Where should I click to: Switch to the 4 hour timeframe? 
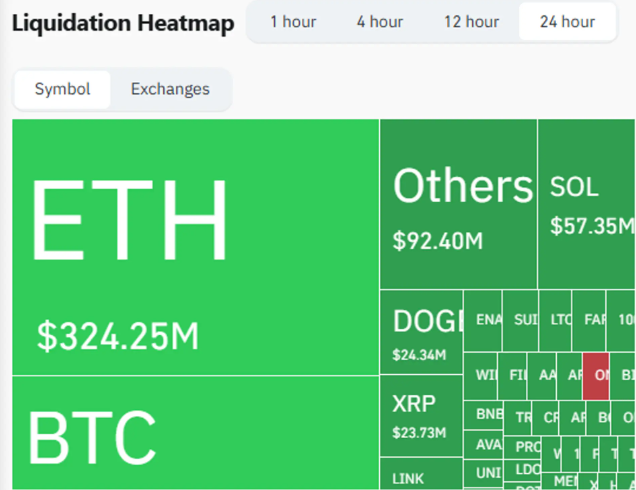380,22
